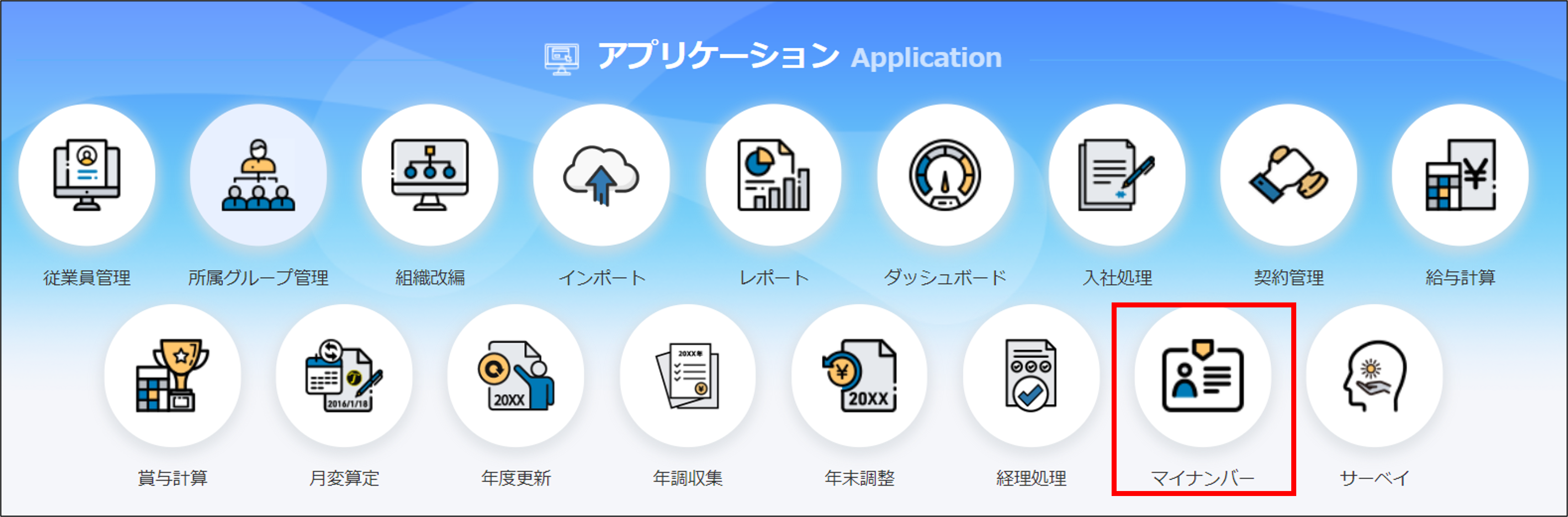Screen dimensions: 1568x517
Task: Open the マイナンバー ID card icon
Action: pyautogui.click(x=1203, y=376)
